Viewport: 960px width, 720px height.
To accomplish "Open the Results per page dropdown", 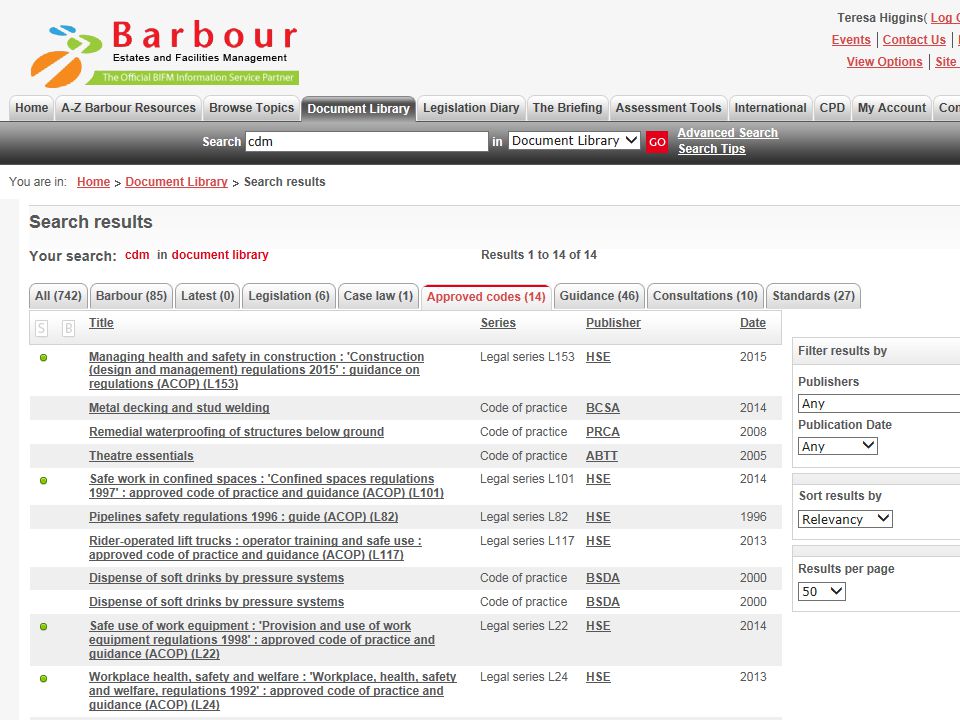I will 822,591.
